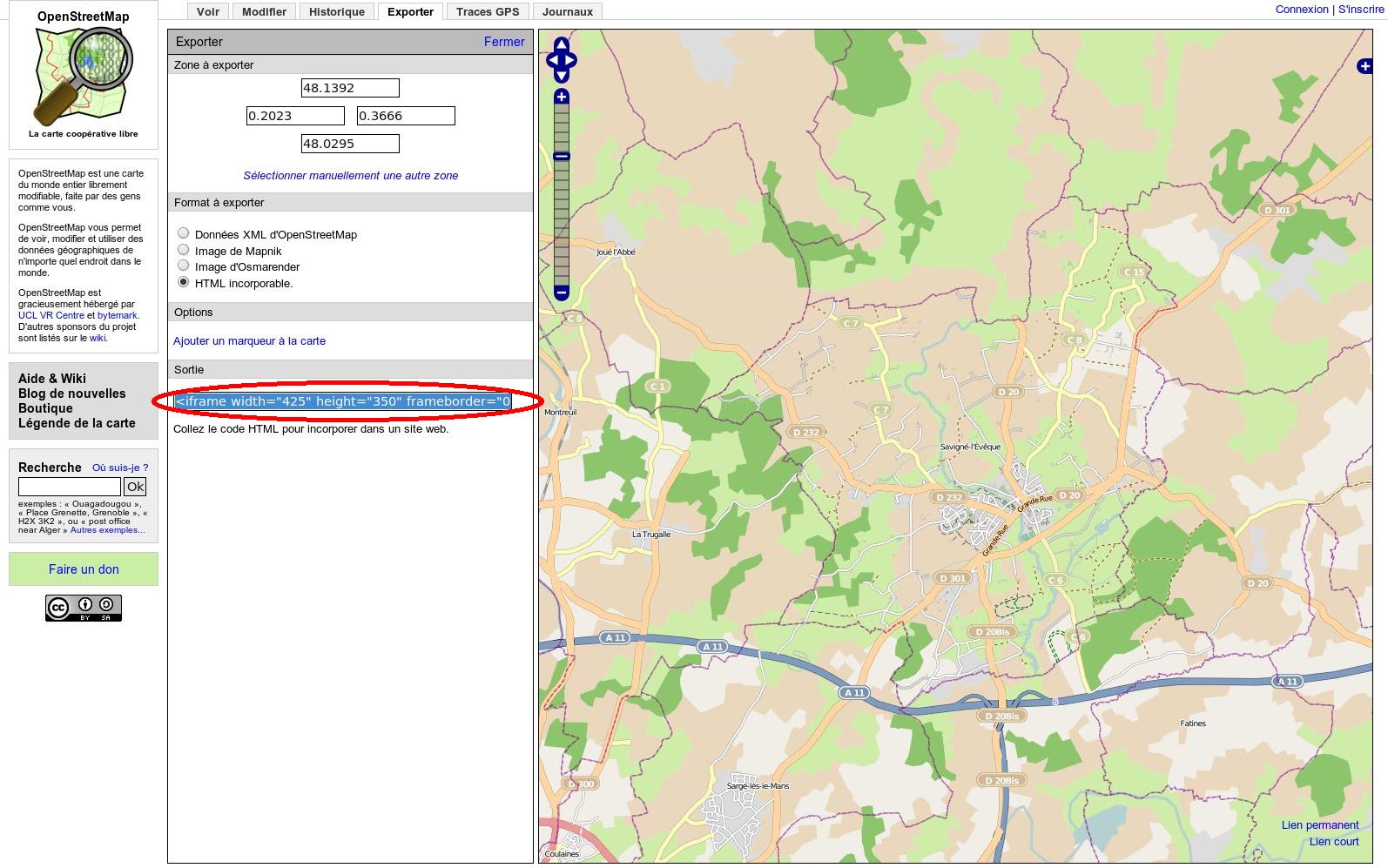Image resolution: width=1388 pixels, height=868 pixels.
Task: Click the D 232 shield west of Savigné
Action: (805, 432)
